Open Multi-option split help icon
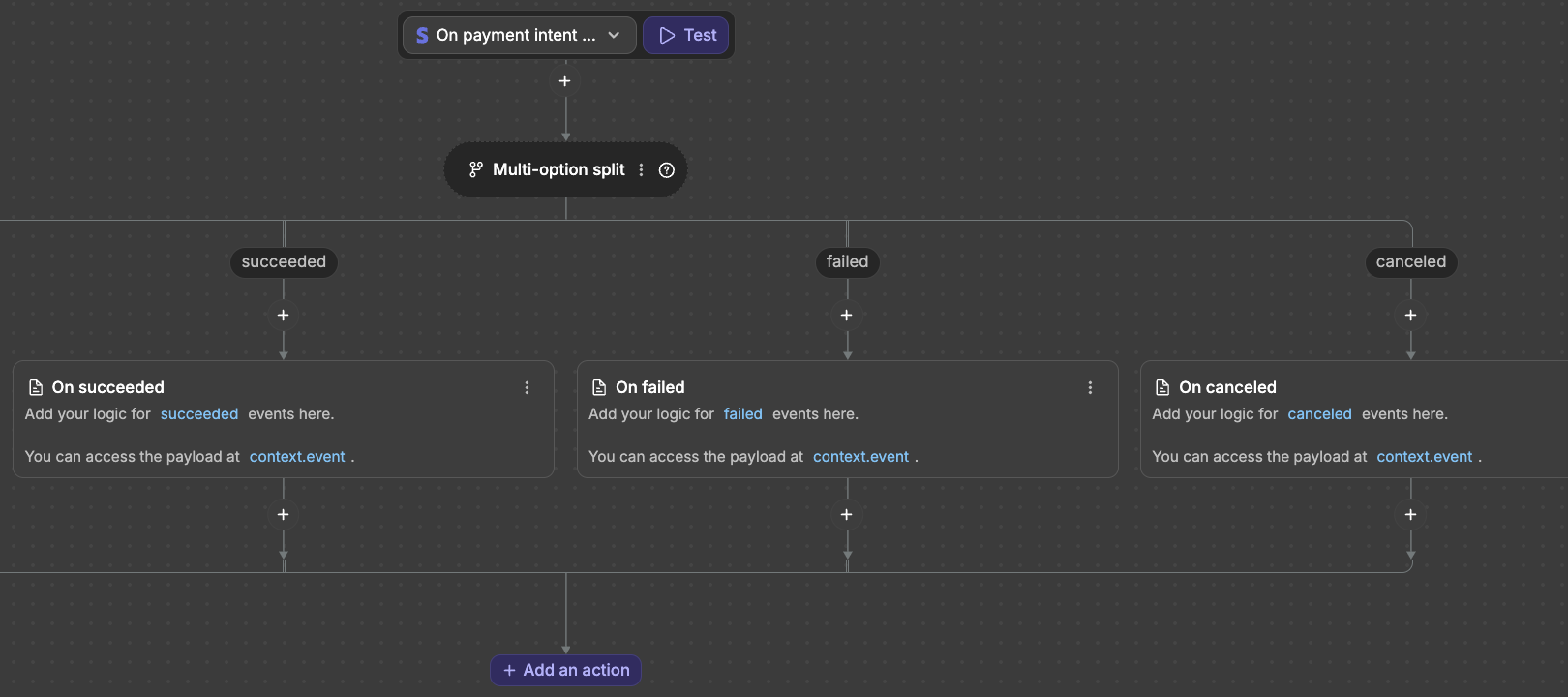The height and width of the screenshot is (697, 1568). (667, 170)
